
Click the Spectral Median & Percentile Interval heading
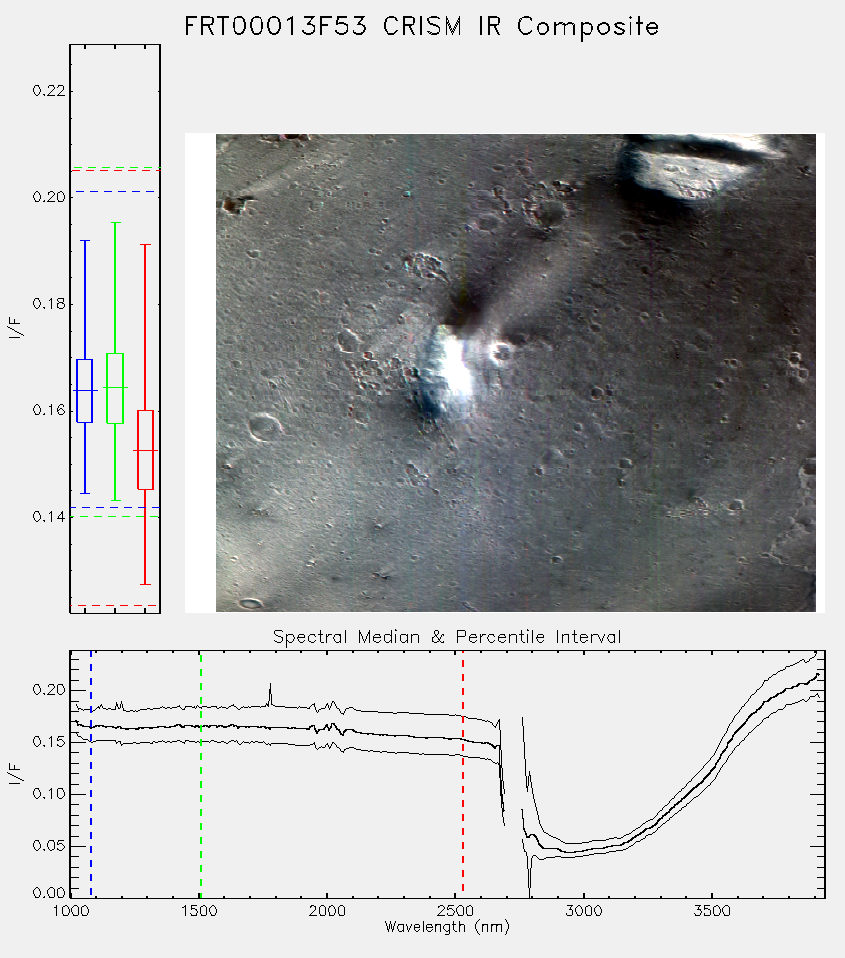[x=447, y=637]
